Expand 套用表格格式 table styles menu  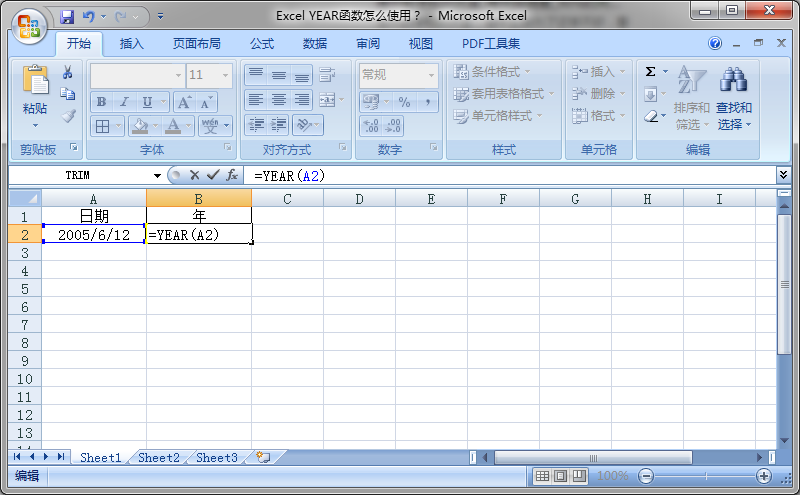(x=504, y=94)
